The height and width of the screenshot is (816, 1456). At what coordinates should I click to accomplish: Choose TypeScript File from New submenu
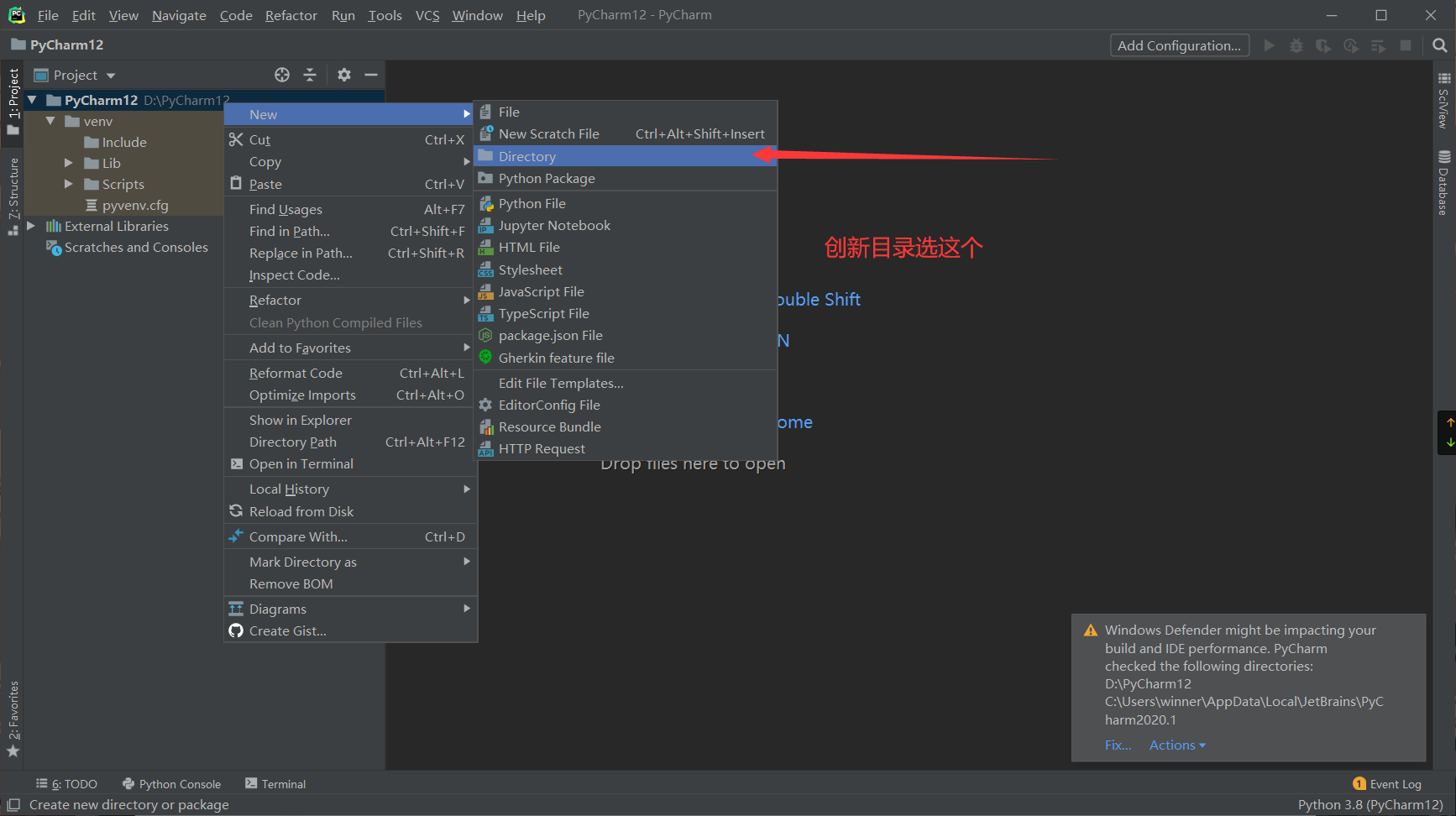(625, 314)
